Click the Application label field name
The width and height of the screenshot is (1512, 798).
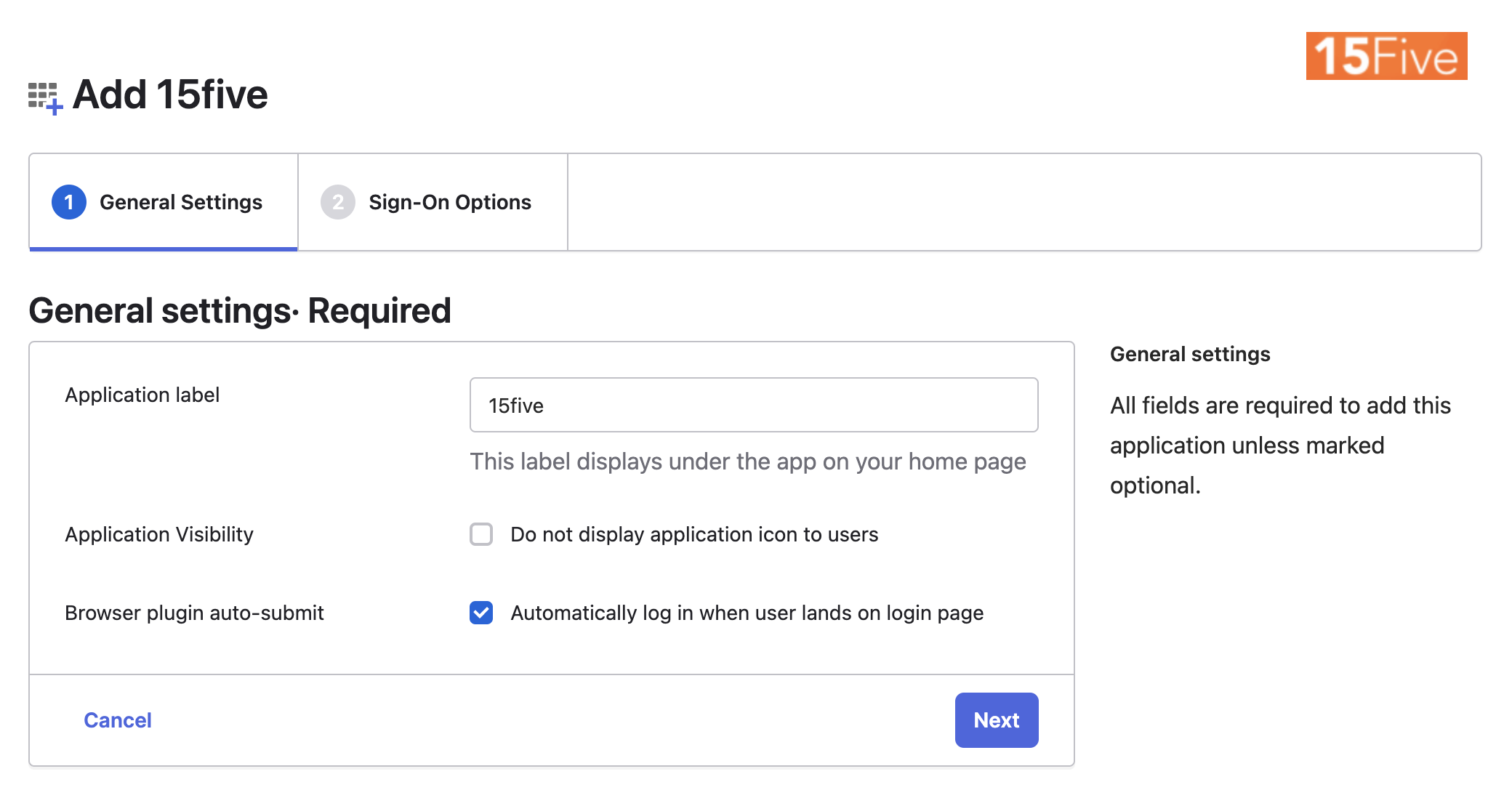click(x=142, y=395)
